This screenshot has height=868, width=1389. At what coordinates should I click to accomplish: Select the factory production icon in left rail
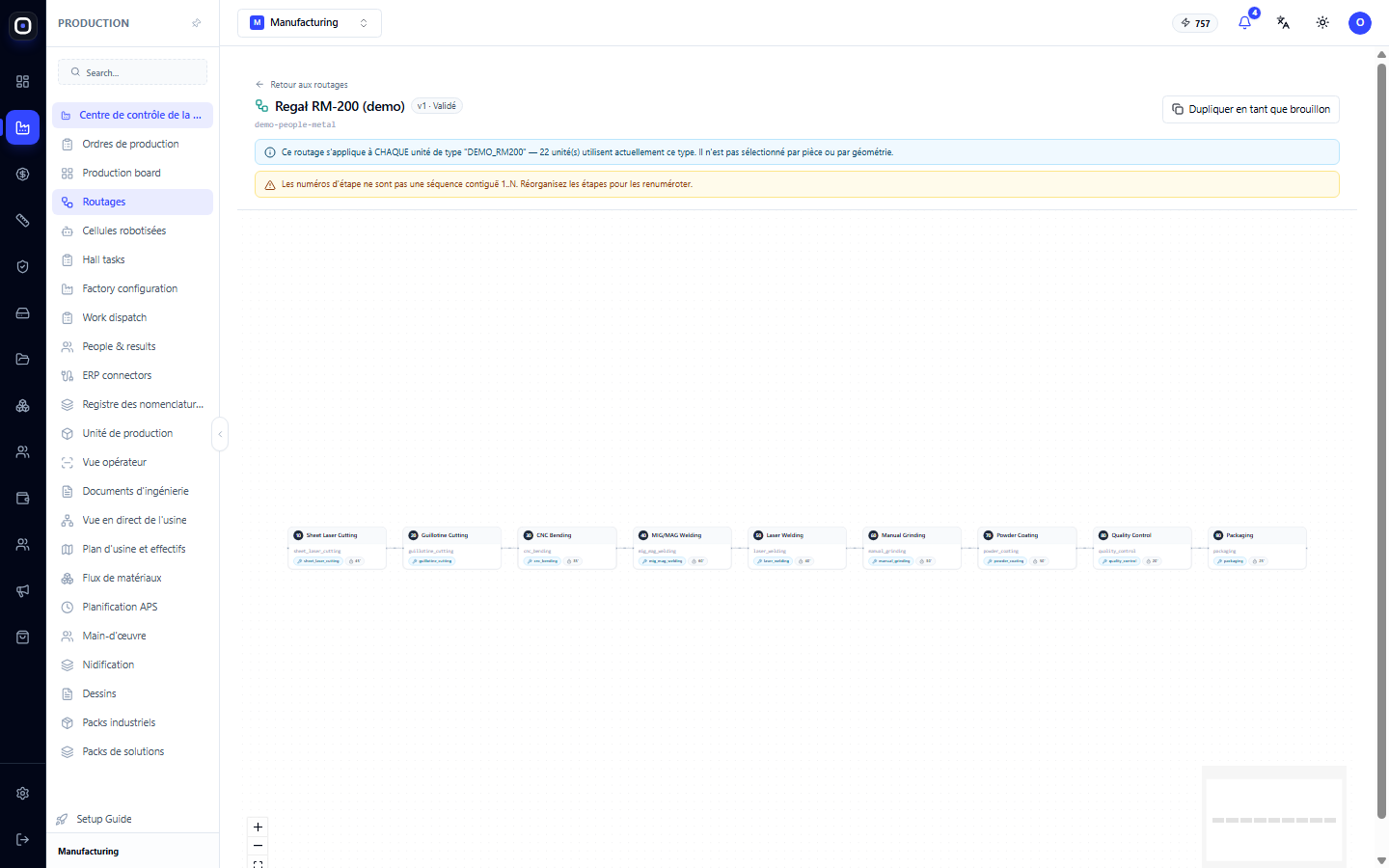[23, 127]
